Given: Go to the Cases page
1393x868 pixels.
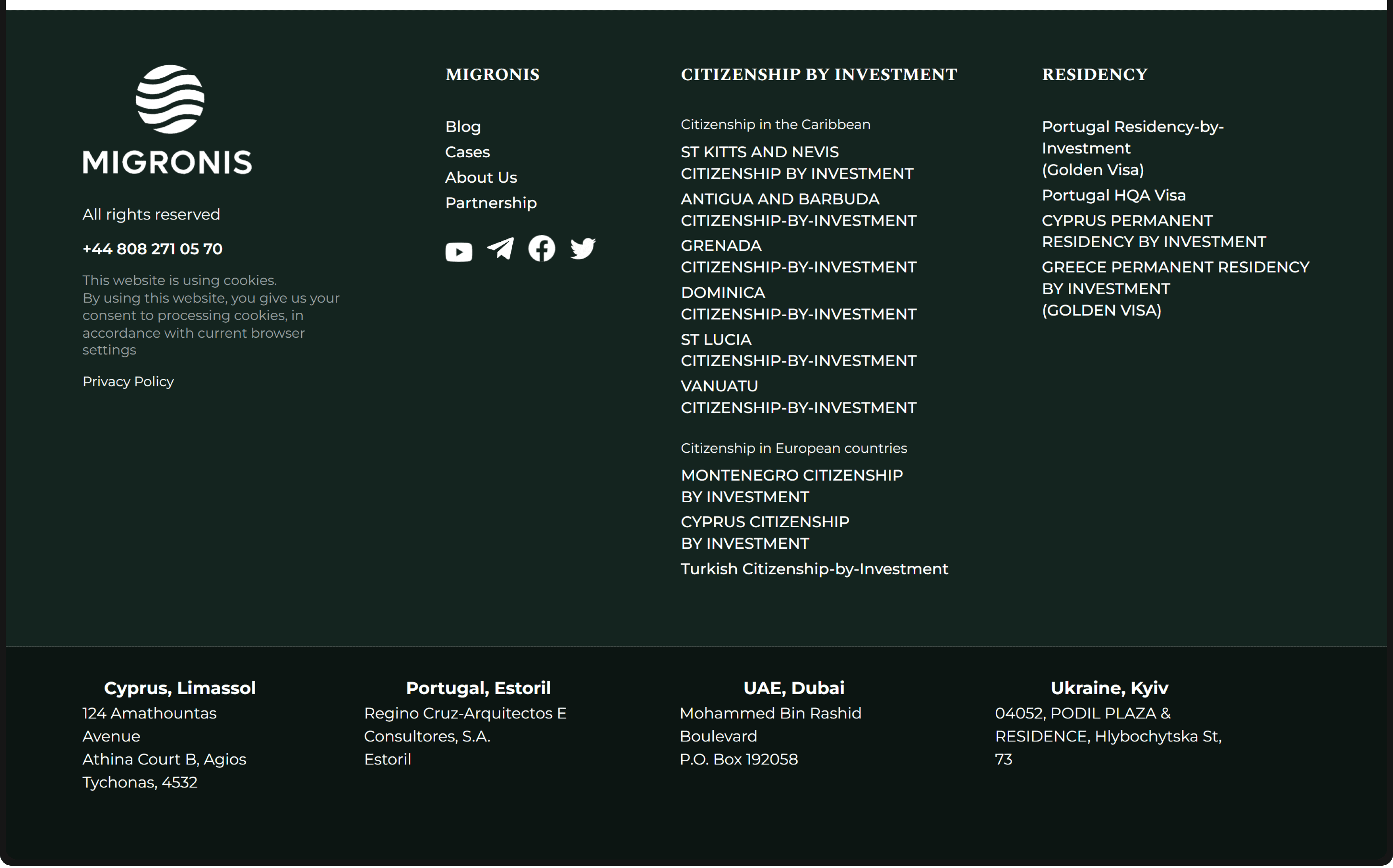Looking at the screenshot, I should click(x=467, y=152).
